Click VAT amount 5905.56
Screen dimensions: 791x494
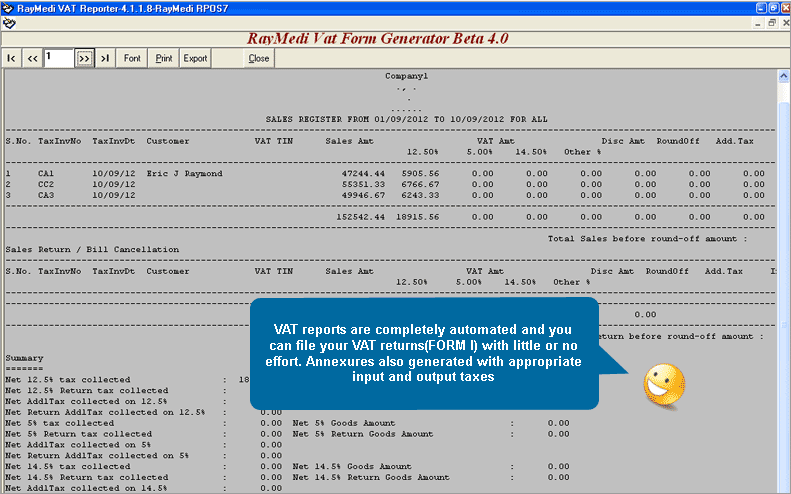(420, 174)
